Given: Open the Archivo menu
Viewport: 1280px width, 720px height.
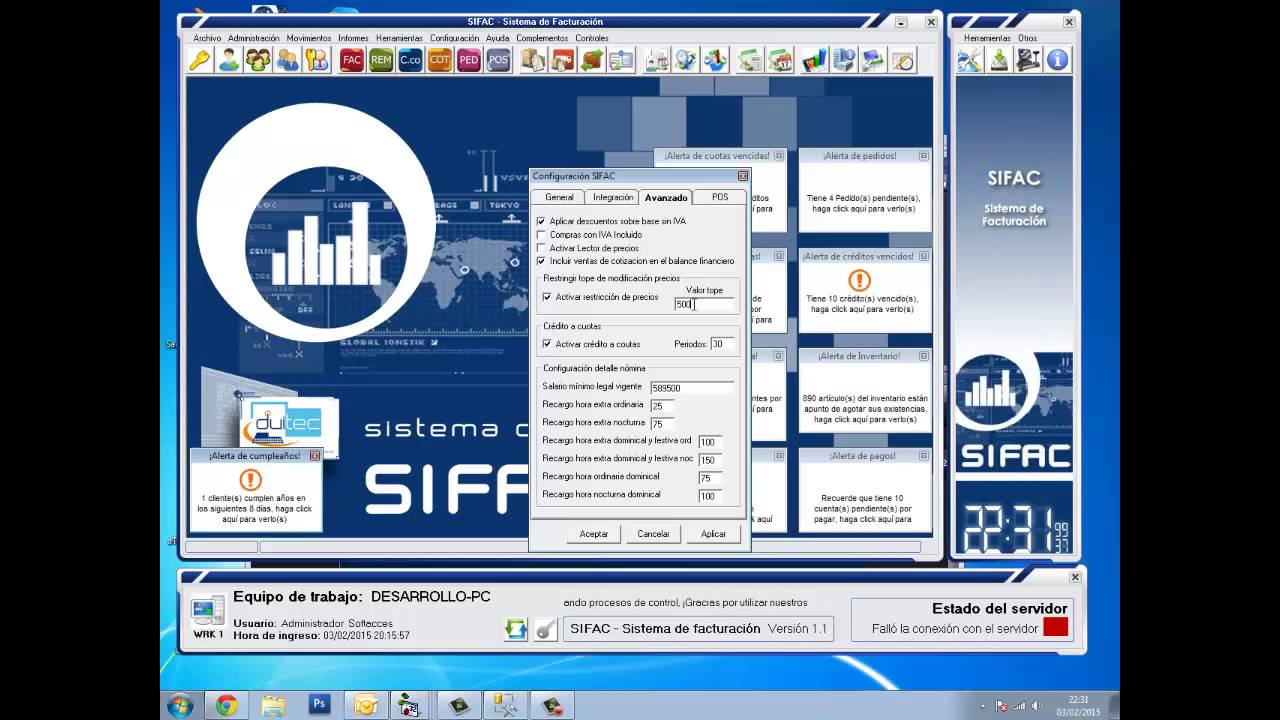Looking at the screenshot, I should tap(207, 38).
